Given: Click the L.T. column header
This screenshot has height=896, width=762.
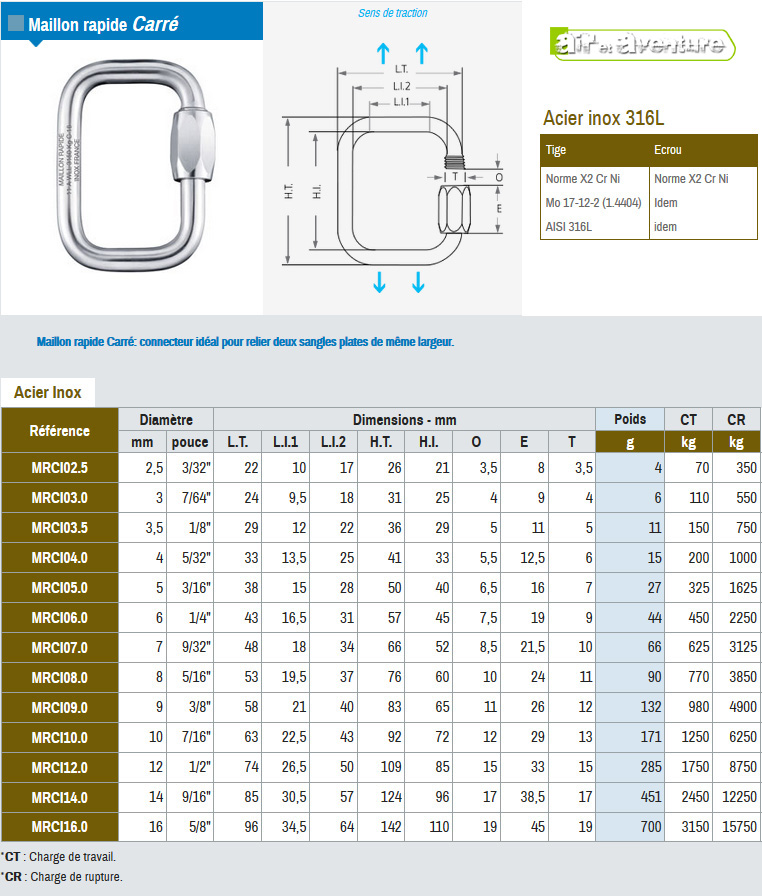Looking at the screenshot, I should tap(238, 442).
